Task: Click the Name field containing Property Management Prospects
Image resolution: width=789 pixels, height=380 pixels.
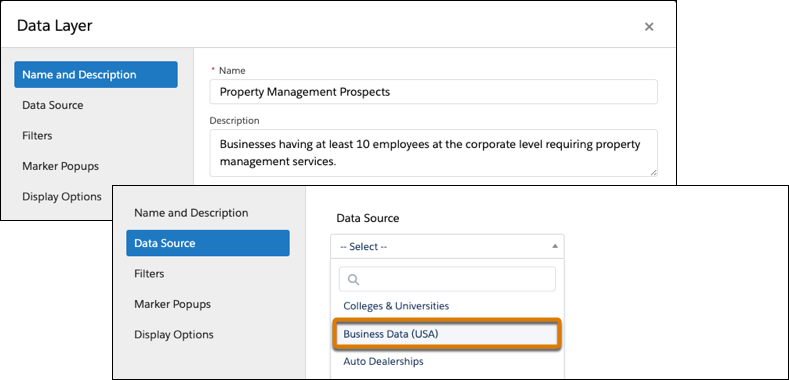Action: [433, 92]
